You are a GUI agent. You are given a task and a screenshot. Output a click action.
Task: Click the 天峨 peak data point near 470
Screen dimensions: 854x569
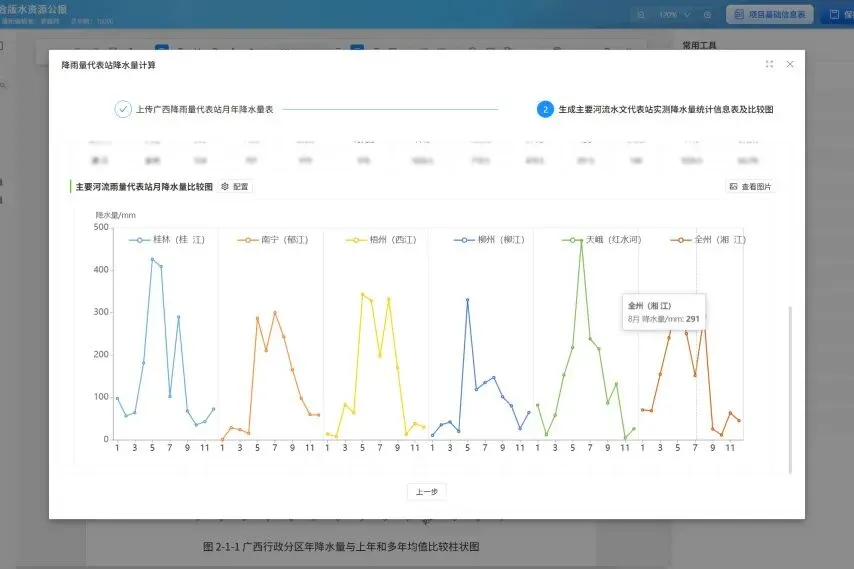tap(581, 240)
